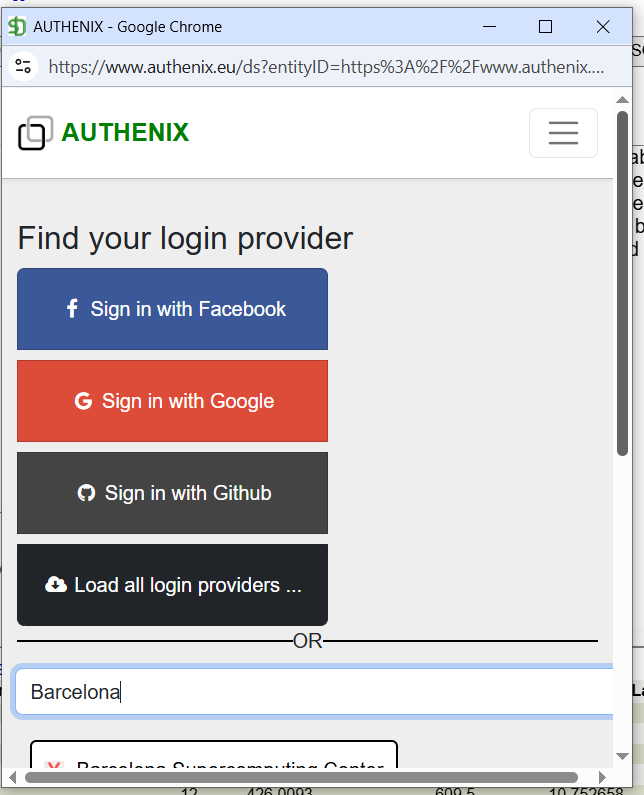
Task: Open the AUTHENIX brand text link
Action: 125,132
